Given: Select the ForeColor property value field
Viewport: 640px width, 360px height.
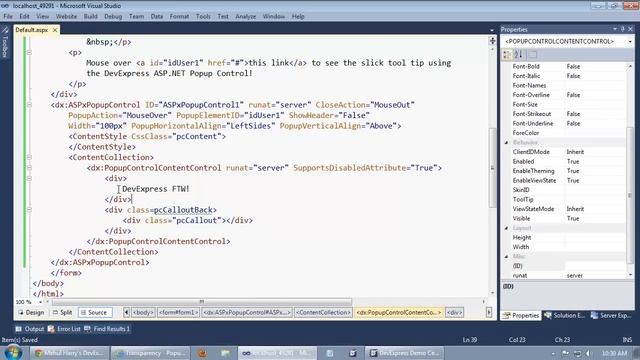Looking at the screenshot, I should coord(595,133).
